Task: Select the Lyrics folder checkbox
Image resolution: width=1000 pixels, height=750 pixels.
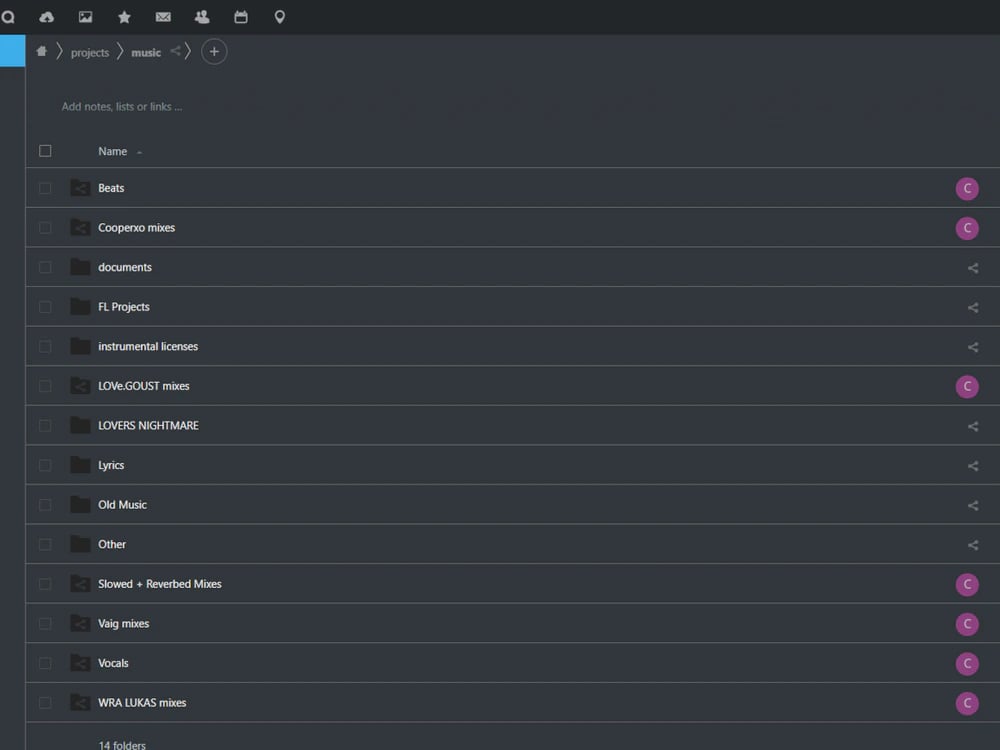Action: (45, 465)
